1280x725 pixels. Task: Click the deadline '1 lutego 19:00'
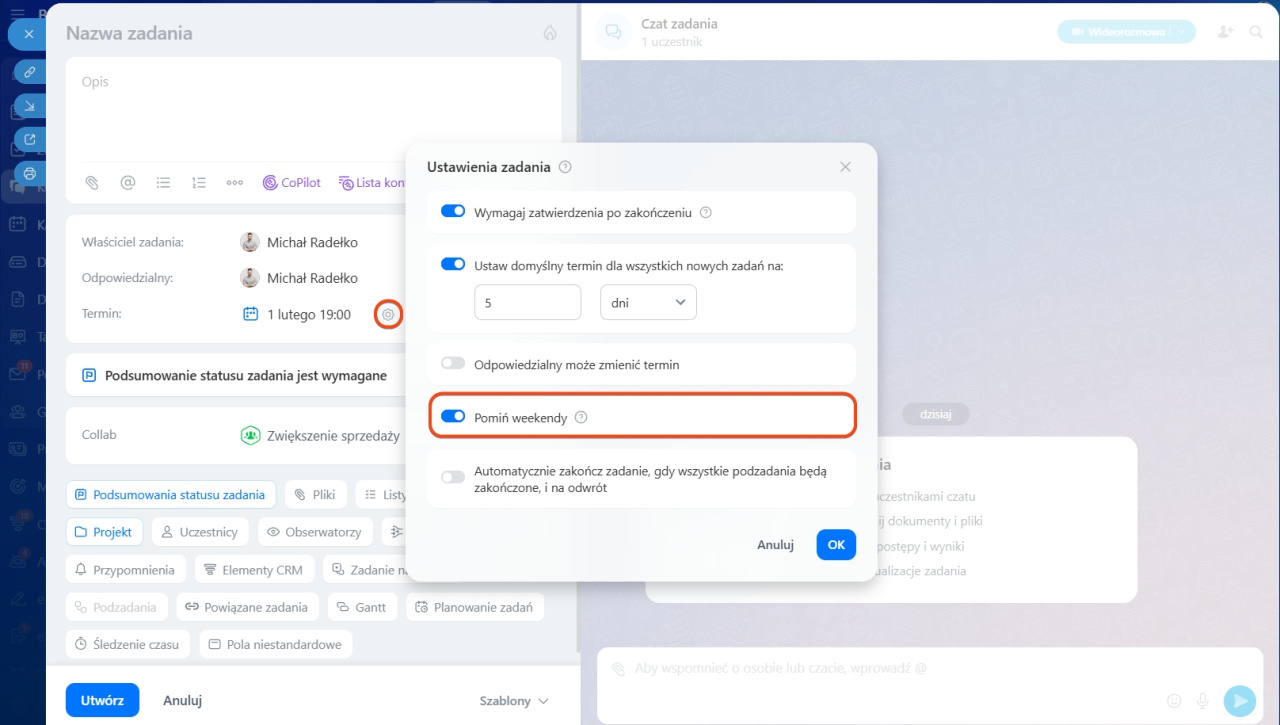tap(309, 314)
